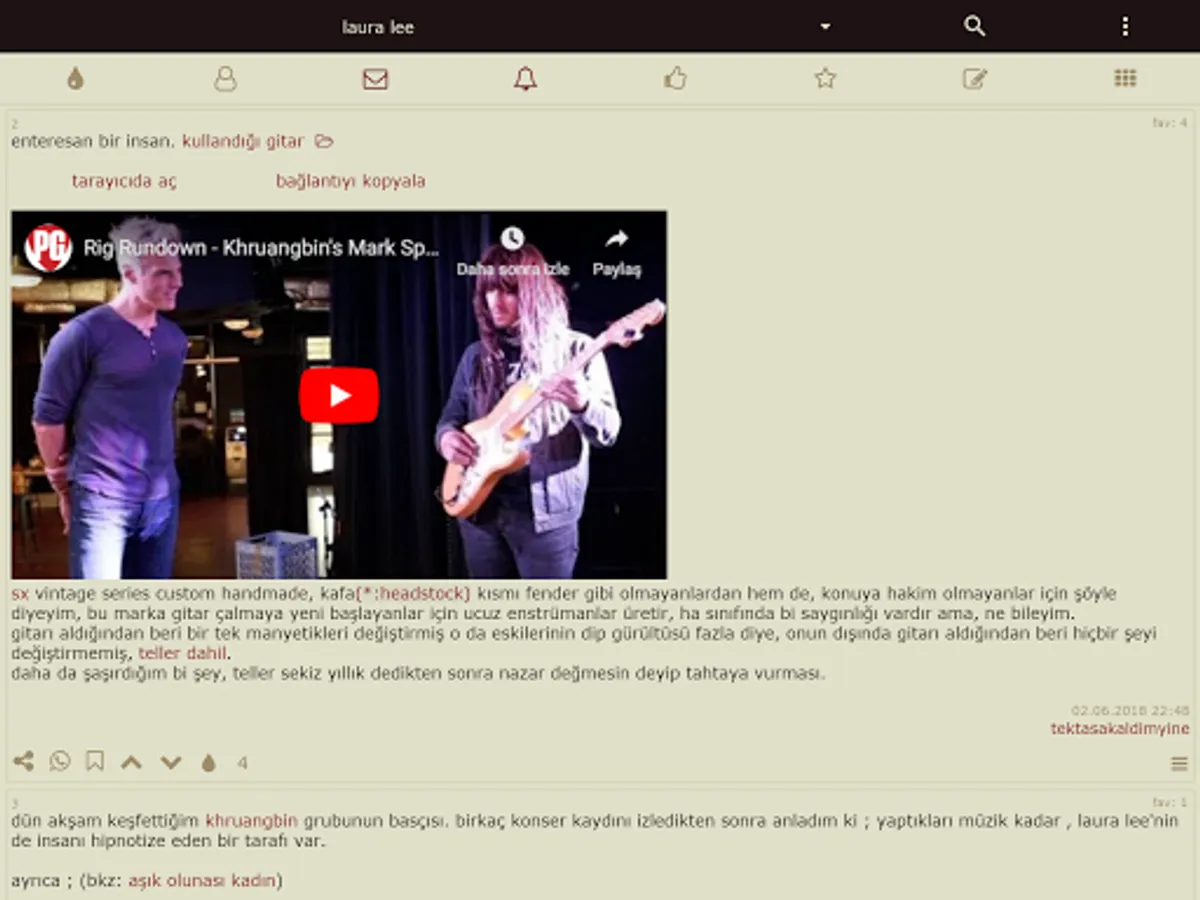Click 'bağlantıyı kopyala' link
This screenshot has height=900, width=1200.
pos(350,181)
